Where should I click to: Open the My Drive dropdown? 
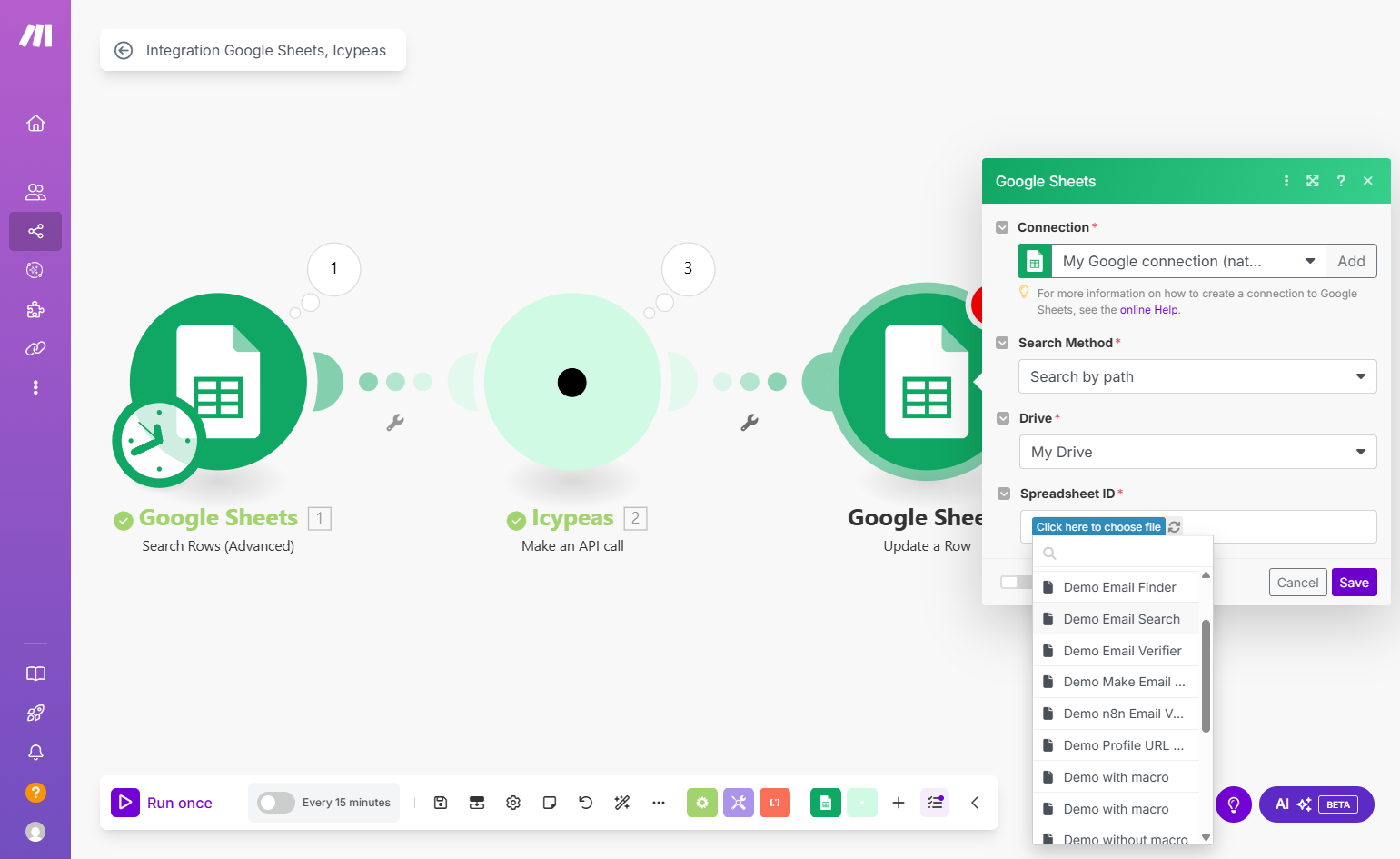(x=1197, y=452)
